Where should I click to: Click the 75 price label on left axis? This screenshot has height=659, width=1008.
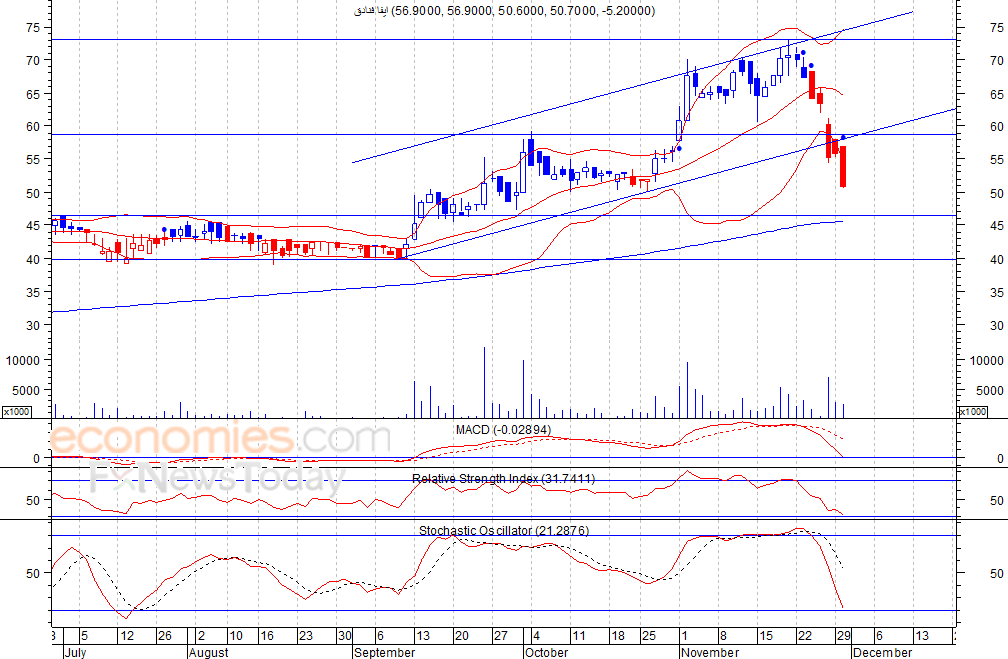tap(33, 27)
